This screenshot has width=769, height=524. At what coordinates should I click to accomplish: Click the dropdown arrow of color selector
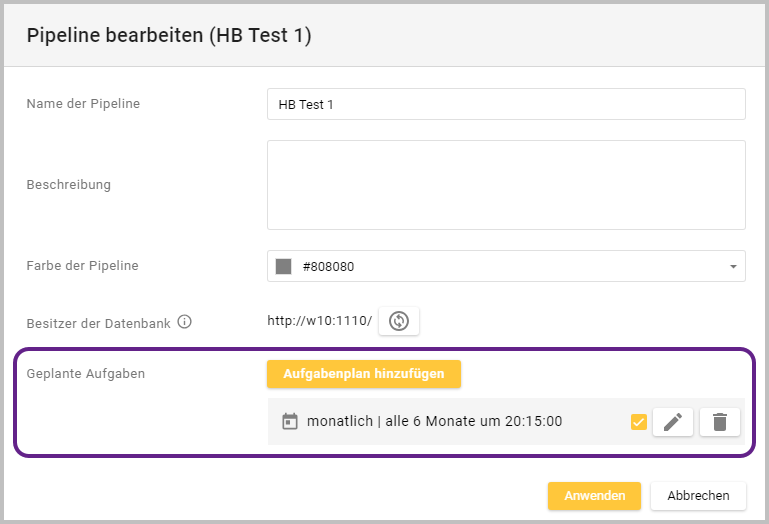[732, 267]
